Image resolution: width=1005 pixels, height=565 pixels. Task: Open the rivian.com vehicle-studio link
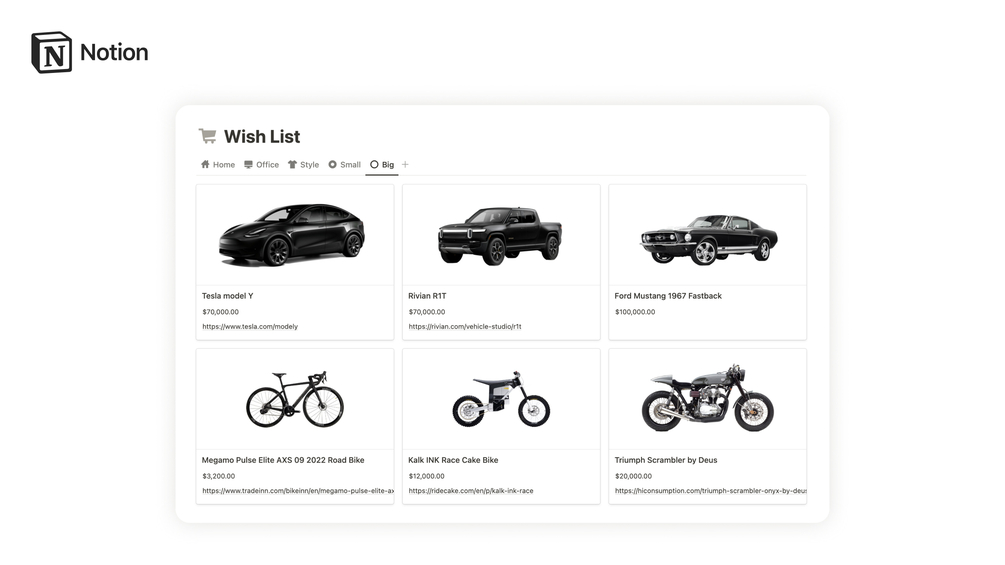pyautogui.click(x=465, y=327)
